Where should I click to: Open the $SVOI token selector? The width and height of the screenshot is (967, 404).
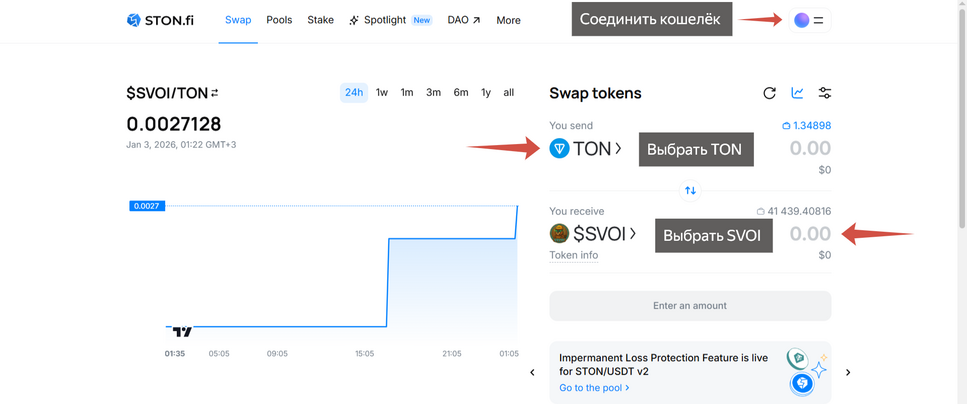coord(593,234)
